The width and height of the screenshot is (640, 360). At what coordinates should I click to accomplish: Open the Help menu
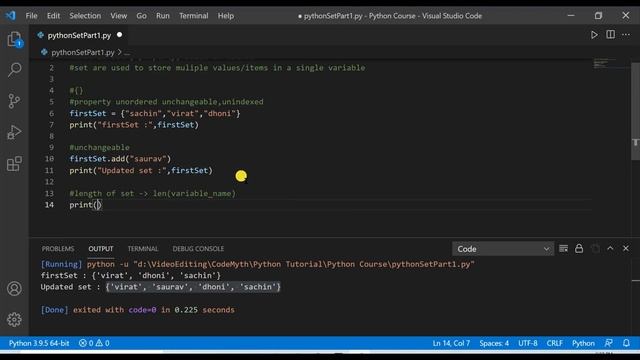[x=226, y=16]
